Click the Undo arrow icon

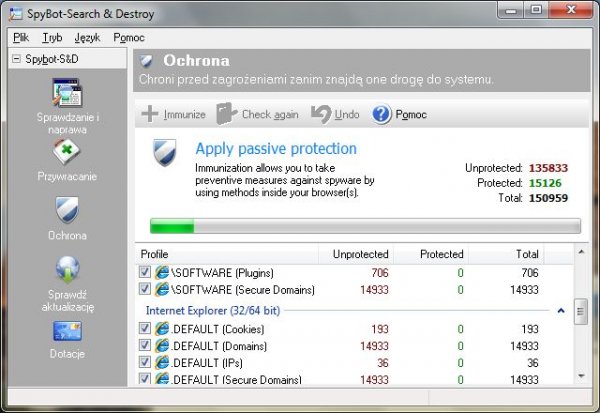321,114
